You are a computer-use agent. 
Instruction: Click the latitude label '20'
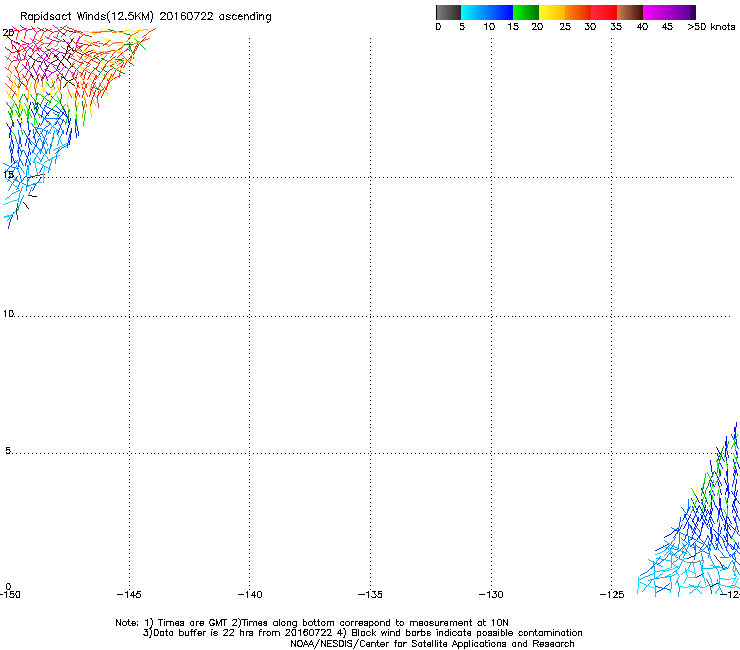click(8, 33)
